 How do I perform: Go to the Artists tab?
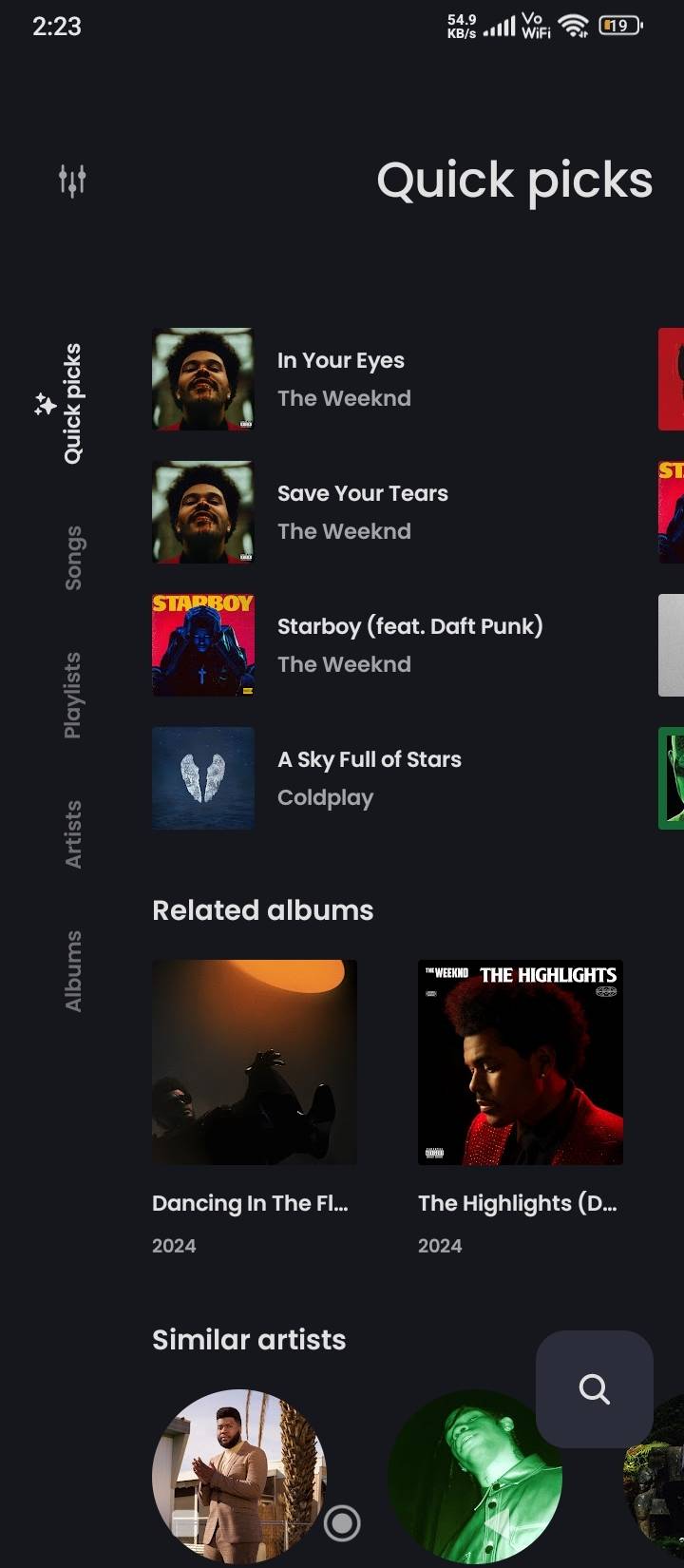(x=73, y=833)
